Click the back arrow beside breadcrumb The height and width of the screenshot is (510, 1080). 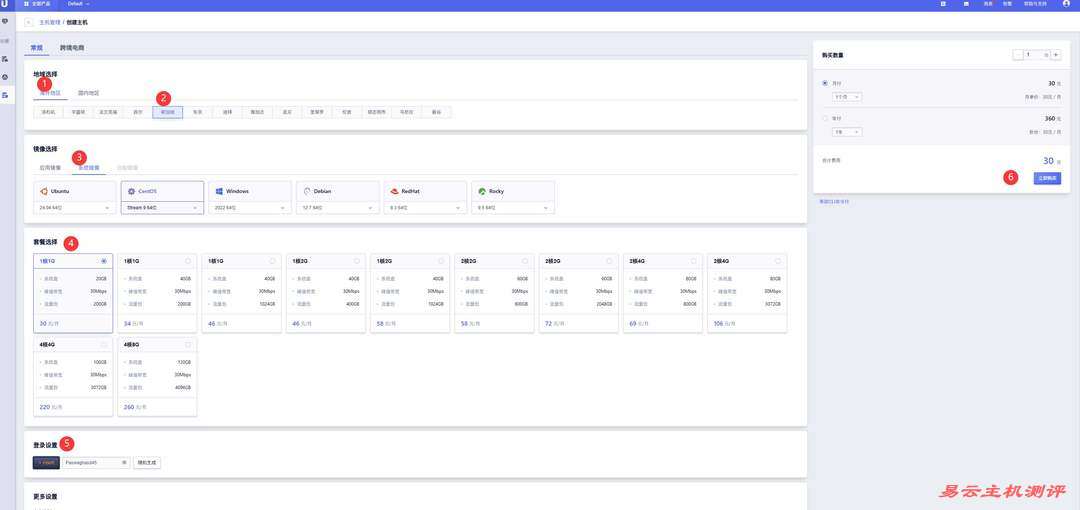[28, 21]
